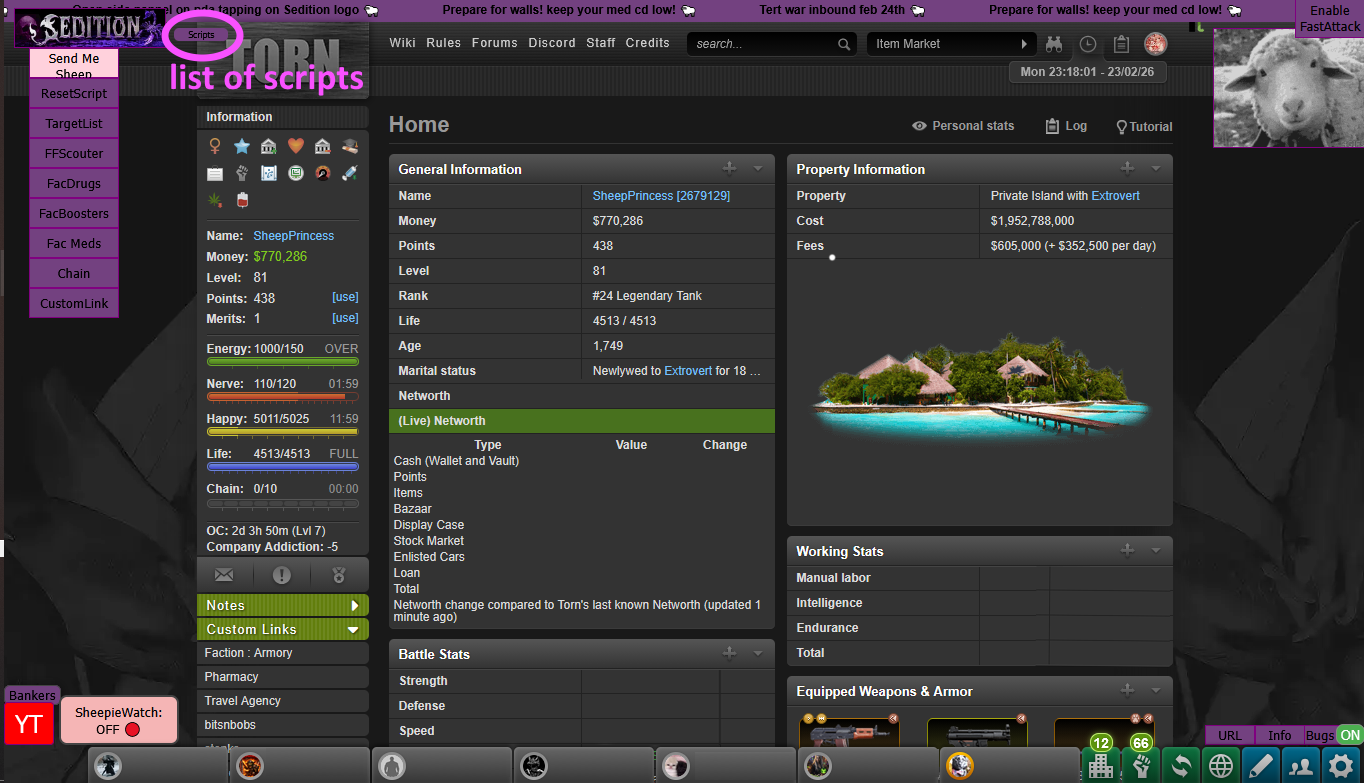Click the clock icon in the top bar

click(x=1087, y=44)
